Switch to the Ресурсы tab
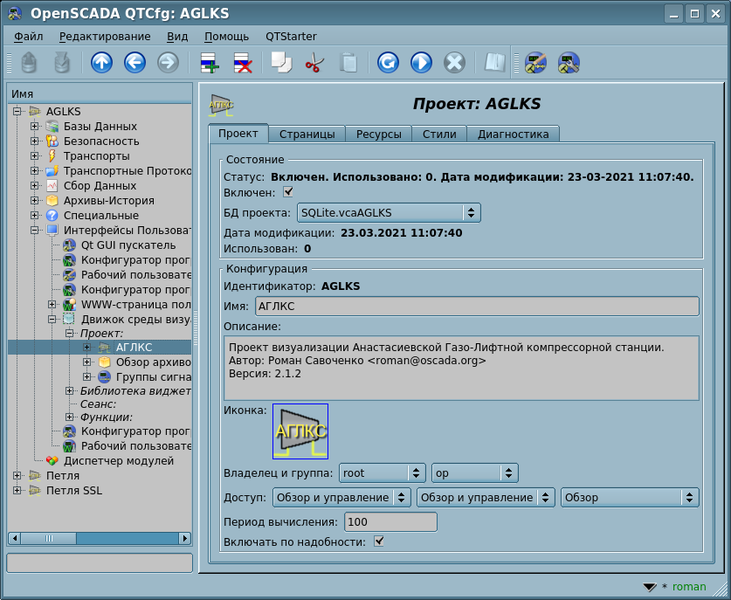This screenshot has height=600, width=731. click(379, 134)
